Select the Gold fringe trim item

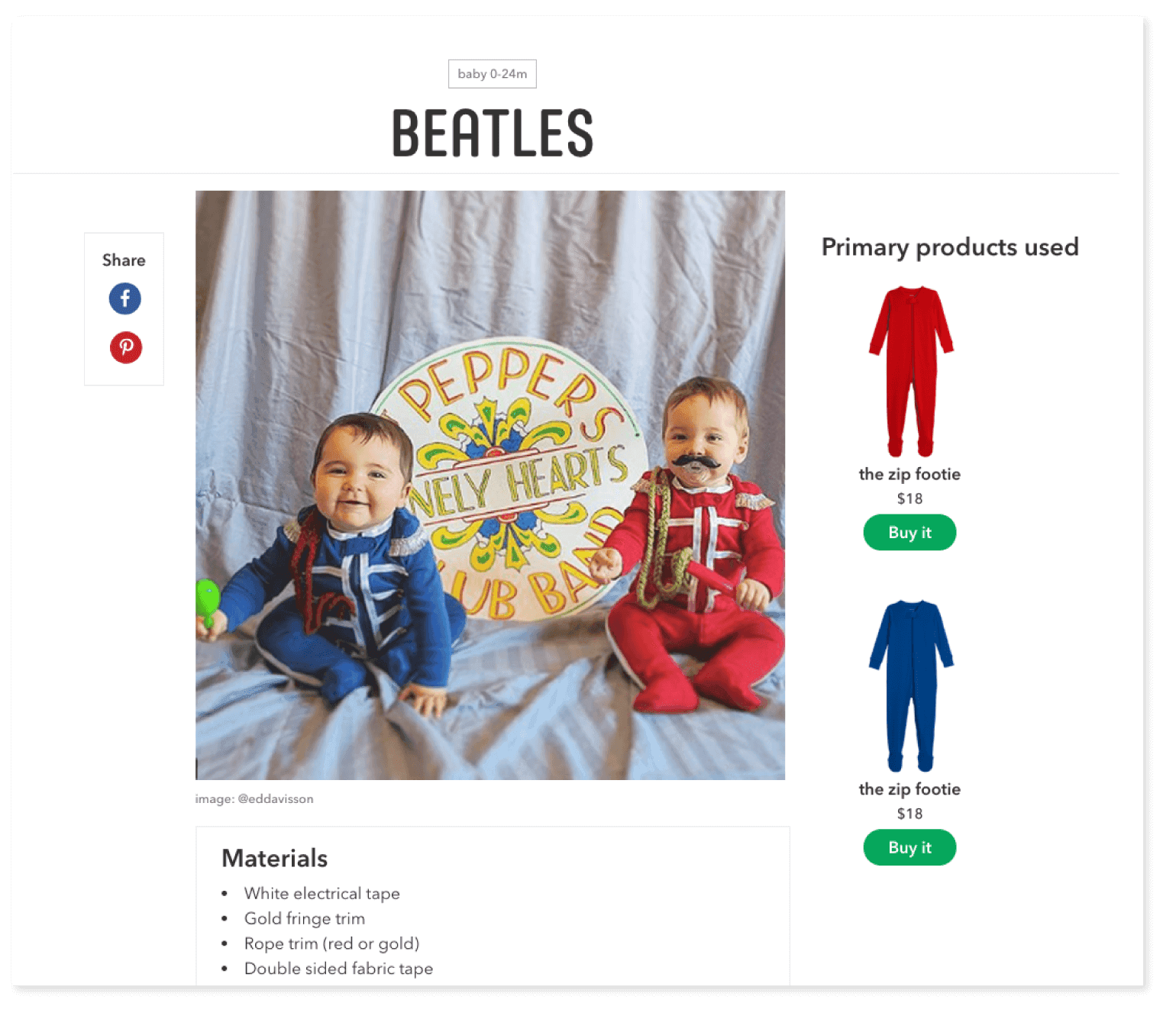(305, 919)
